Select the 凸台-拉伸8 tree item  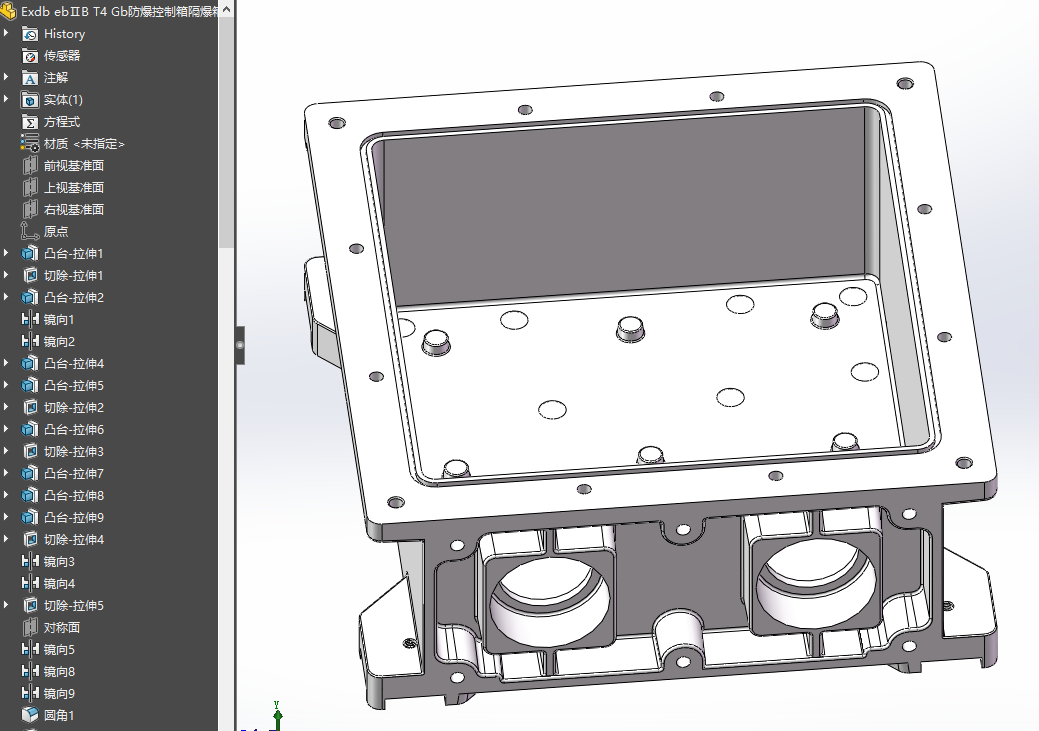click(74, 495)
